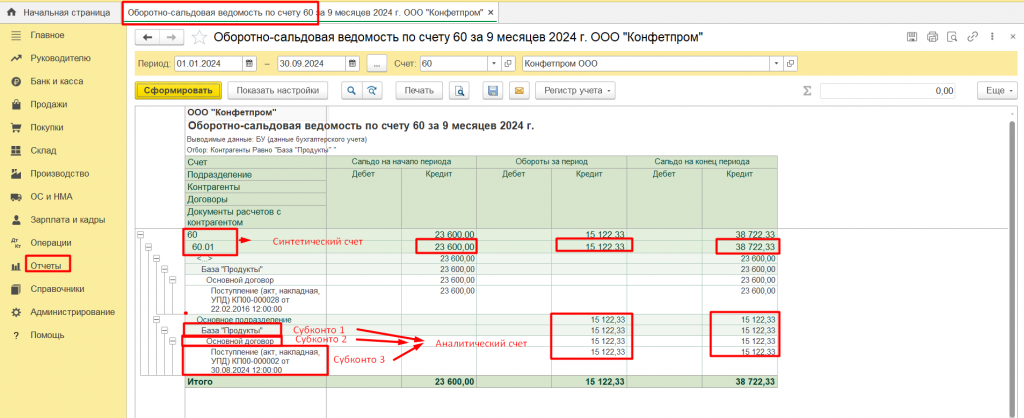Focus the period end date field
Screen dimensions: 1024x418
[312, 64]
